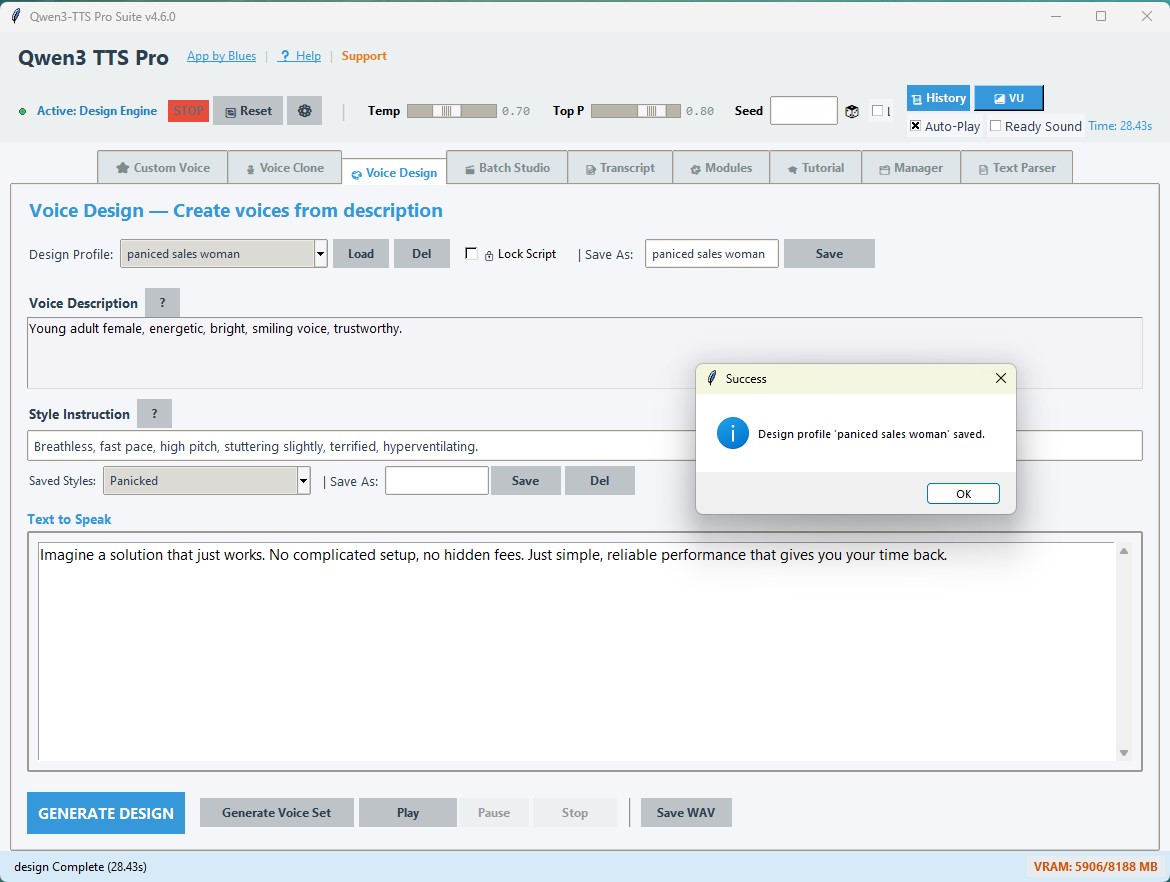The image size is (1170, 882).
Task: Click the random seed dice icon
Action: click(852, 112)
